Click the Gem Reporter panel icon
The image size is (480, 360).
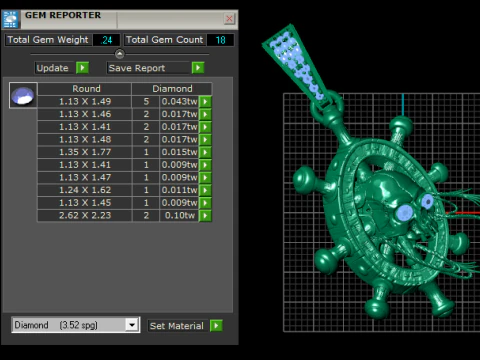point(10,19)
